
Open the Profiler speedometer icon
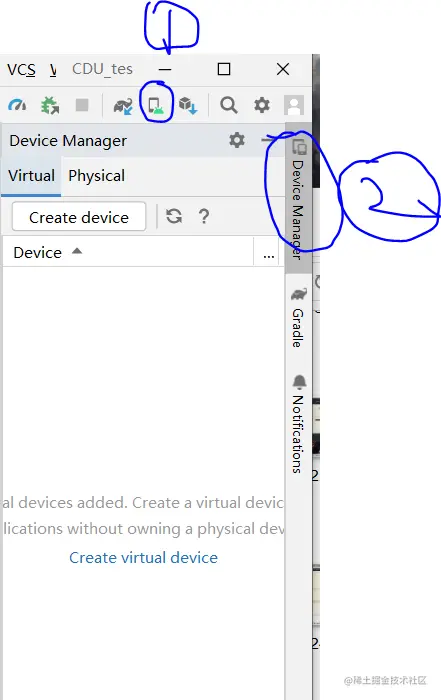17,105
